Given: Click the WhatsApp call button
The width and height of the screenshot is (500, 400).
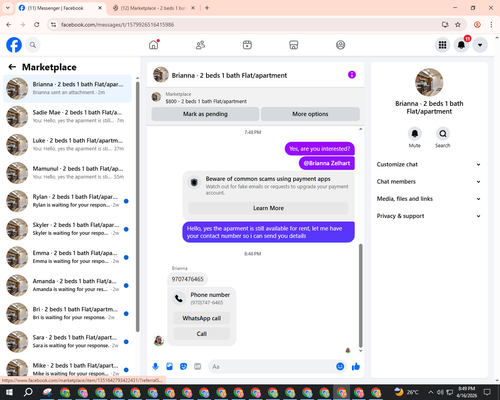Looking at the screenshot, I should pyautogui.click(x=202, y=318).
